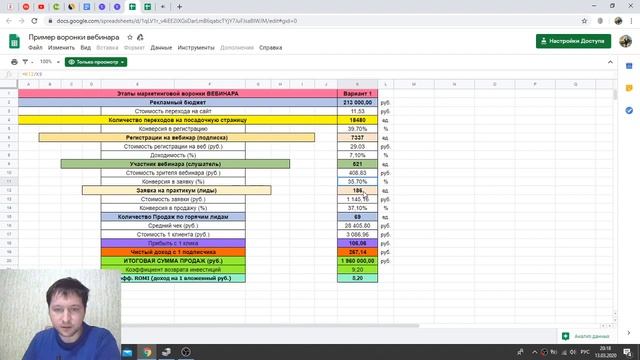The width and height of the screenshot is (640, 360).
Task: Select the 'Количество Продаж по горячим лидам' label
Action: 173,217
